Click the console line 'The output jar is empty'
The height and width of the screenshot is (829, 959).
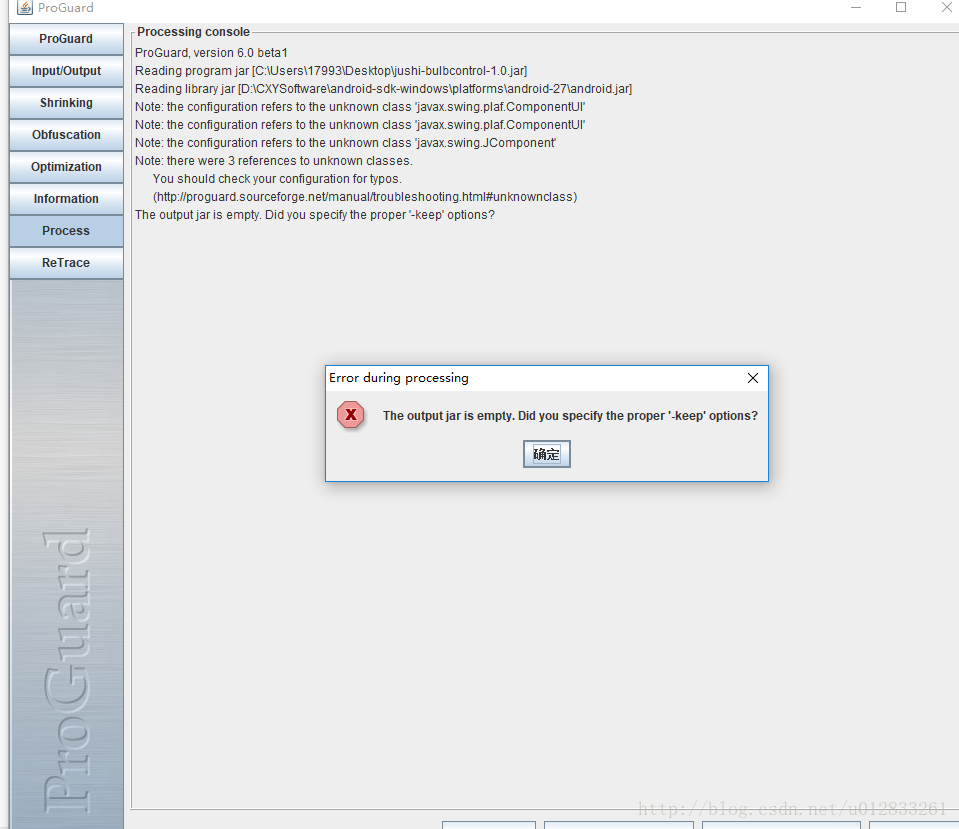315,215
